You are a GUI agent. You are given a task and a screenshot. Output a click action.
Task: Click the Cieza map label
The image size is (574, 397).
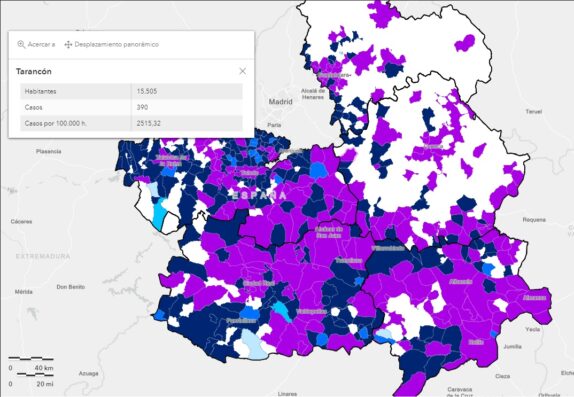pyautogui.click(x=502, y=376)
